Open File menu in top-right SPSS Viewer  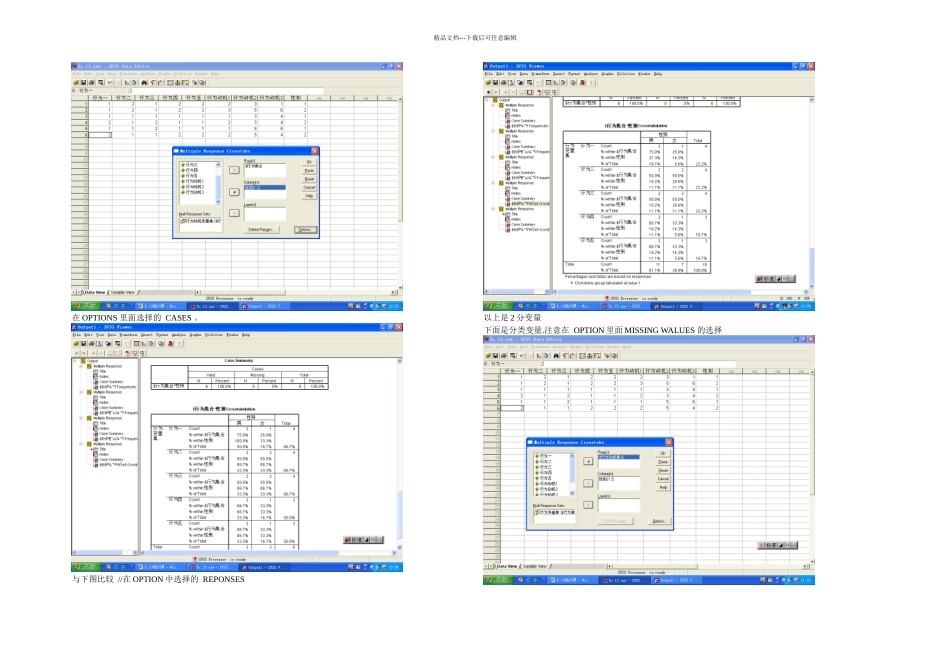click(x=488, y=74)
